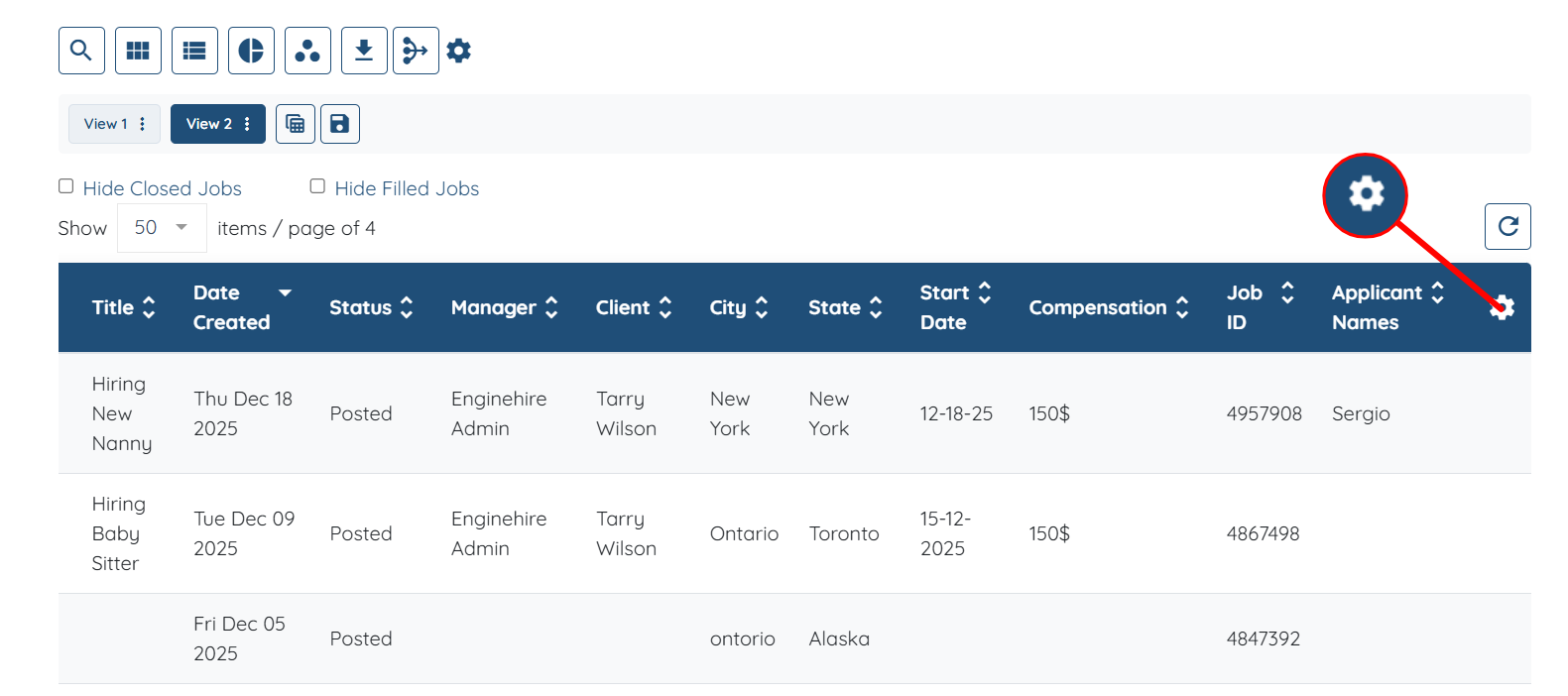
Task: Click the search magnifier icon
Action: coord(81,51)
